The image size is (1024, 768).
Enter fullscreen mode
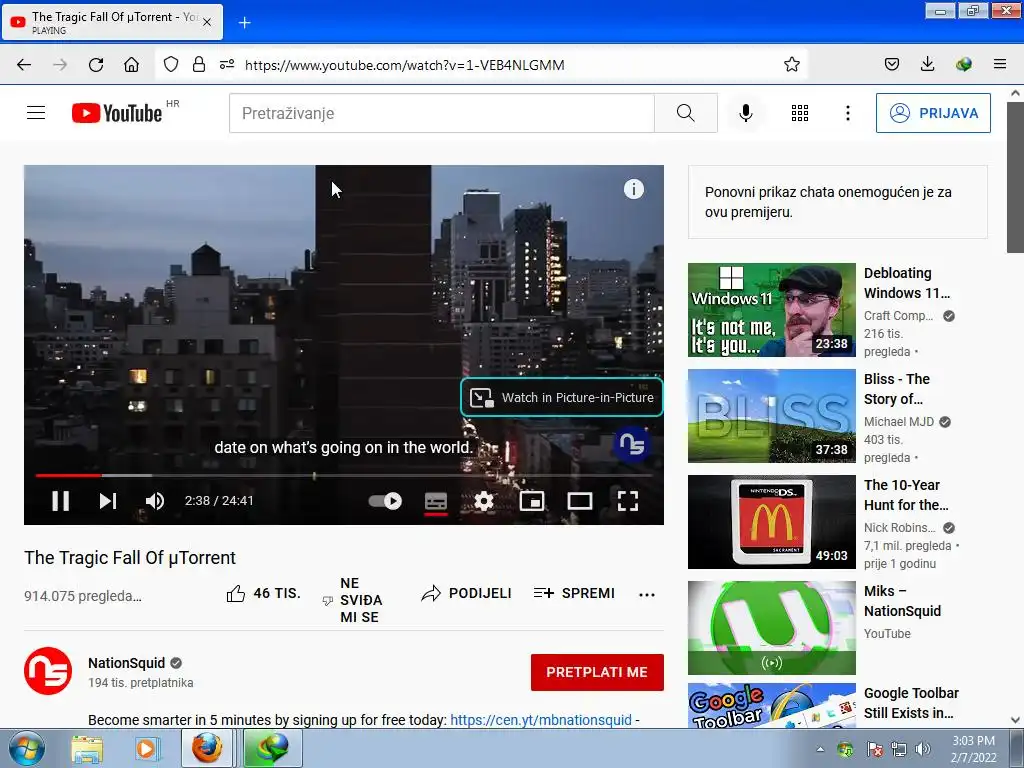[x=628, y=501]
